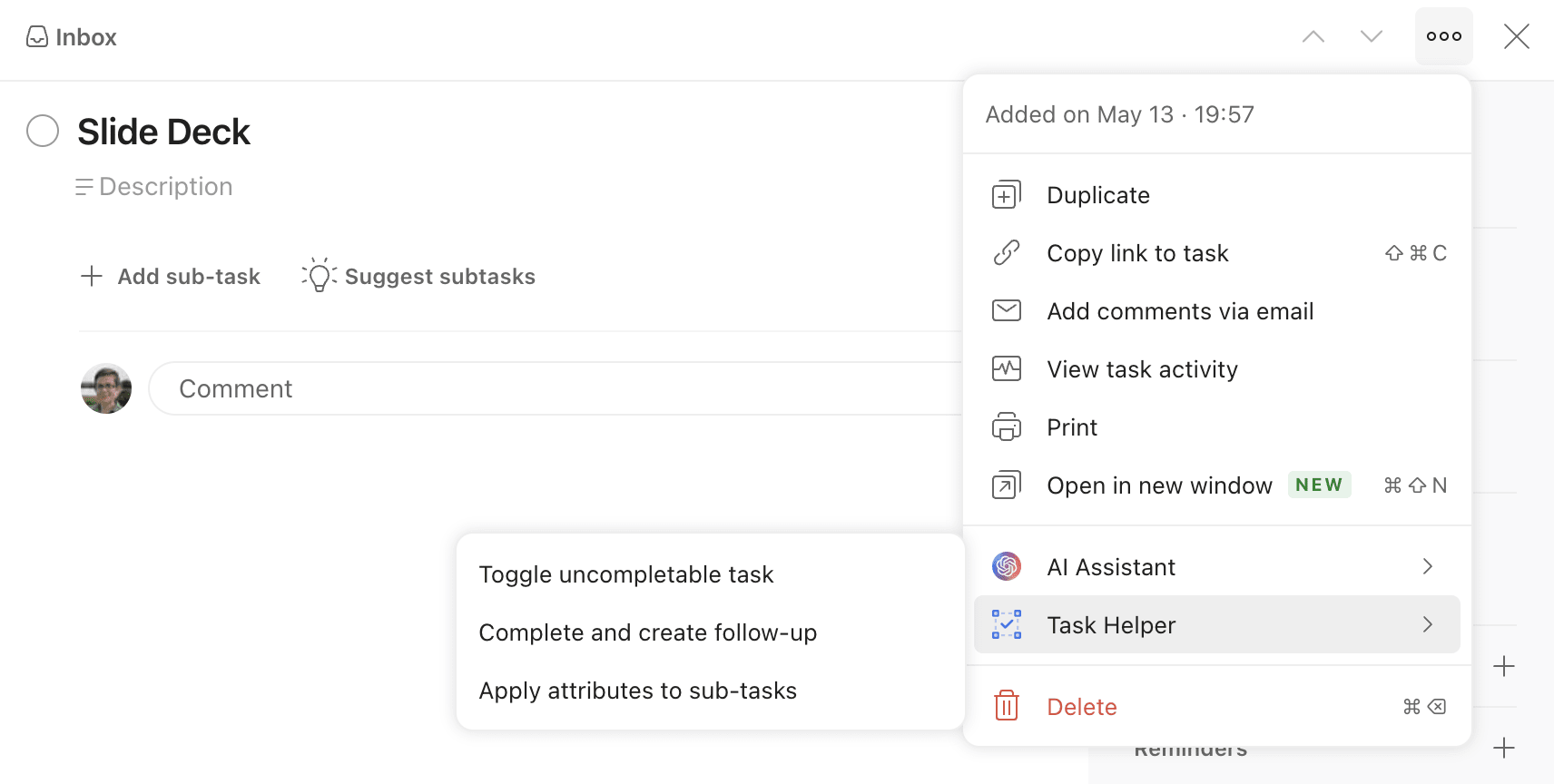Select Apply attributes to sub-tasks
The image size is (1554, 784).
(x=637, y=691)
